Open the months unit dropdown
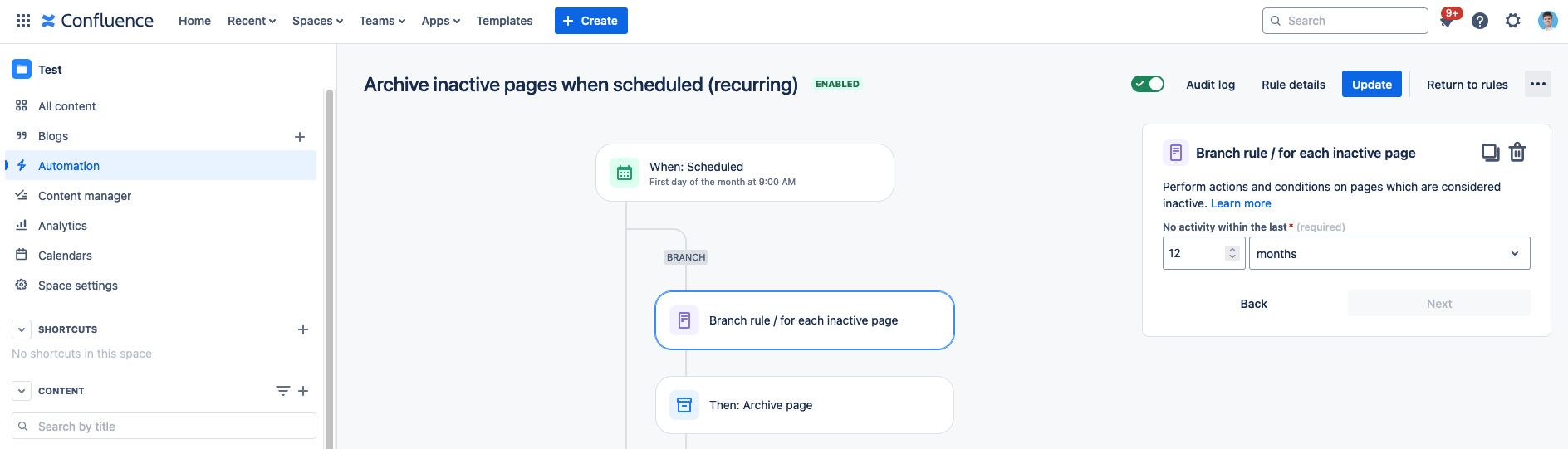This screenshot has height=449, width=1568. [x=1389, y=254]
